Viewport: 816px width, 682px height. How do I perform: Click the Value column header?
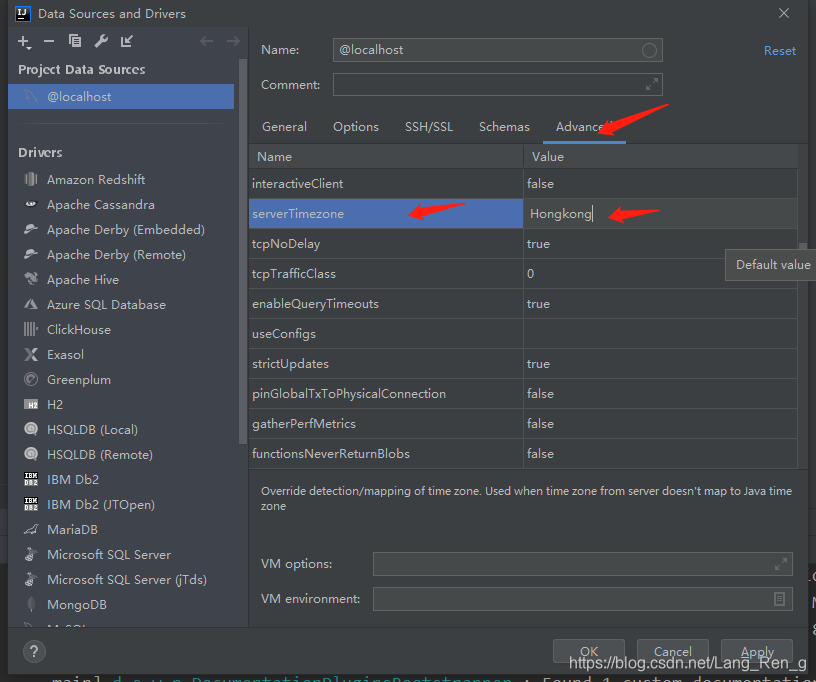point(660,157)
